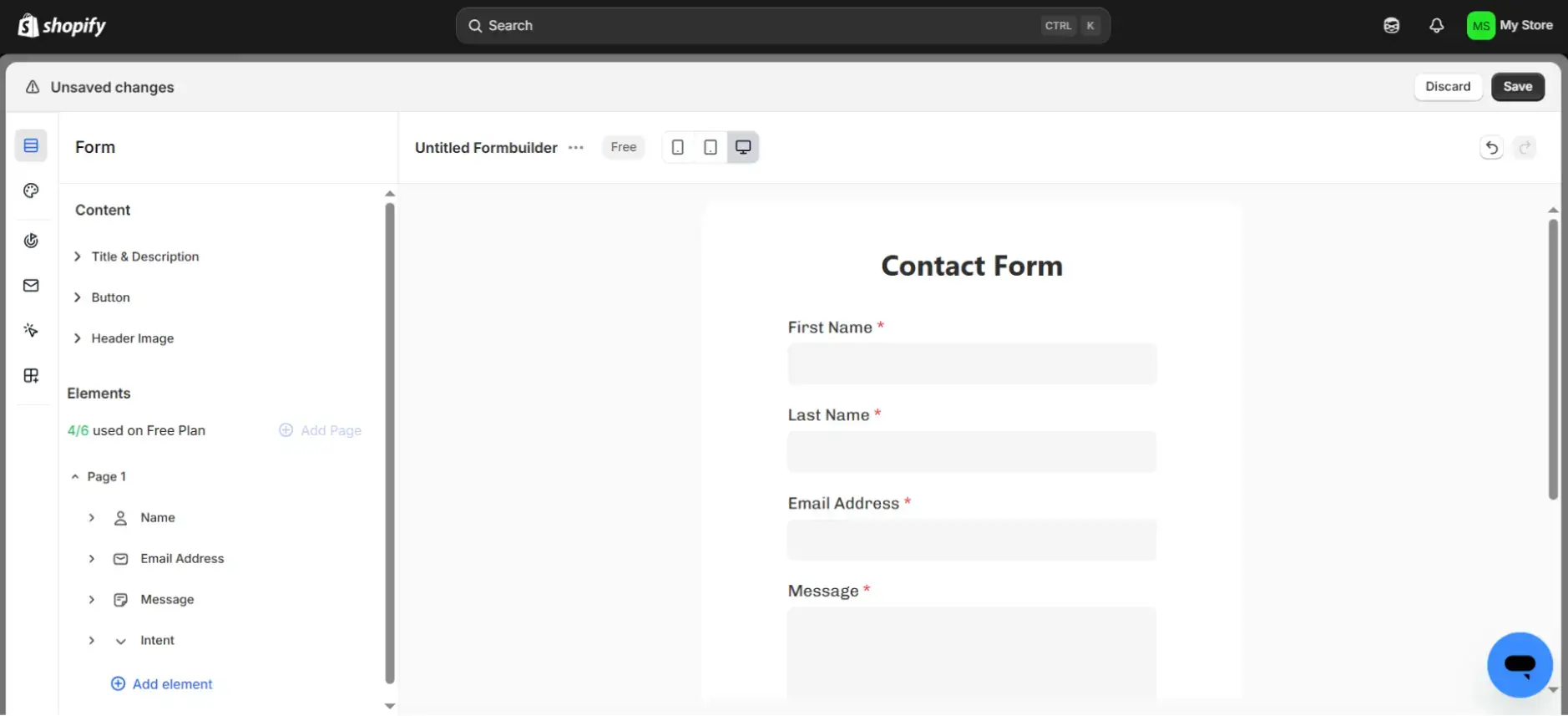Screen dimensions: 1568x716
Task: Go to Shopify home logo
Action: 63,26
